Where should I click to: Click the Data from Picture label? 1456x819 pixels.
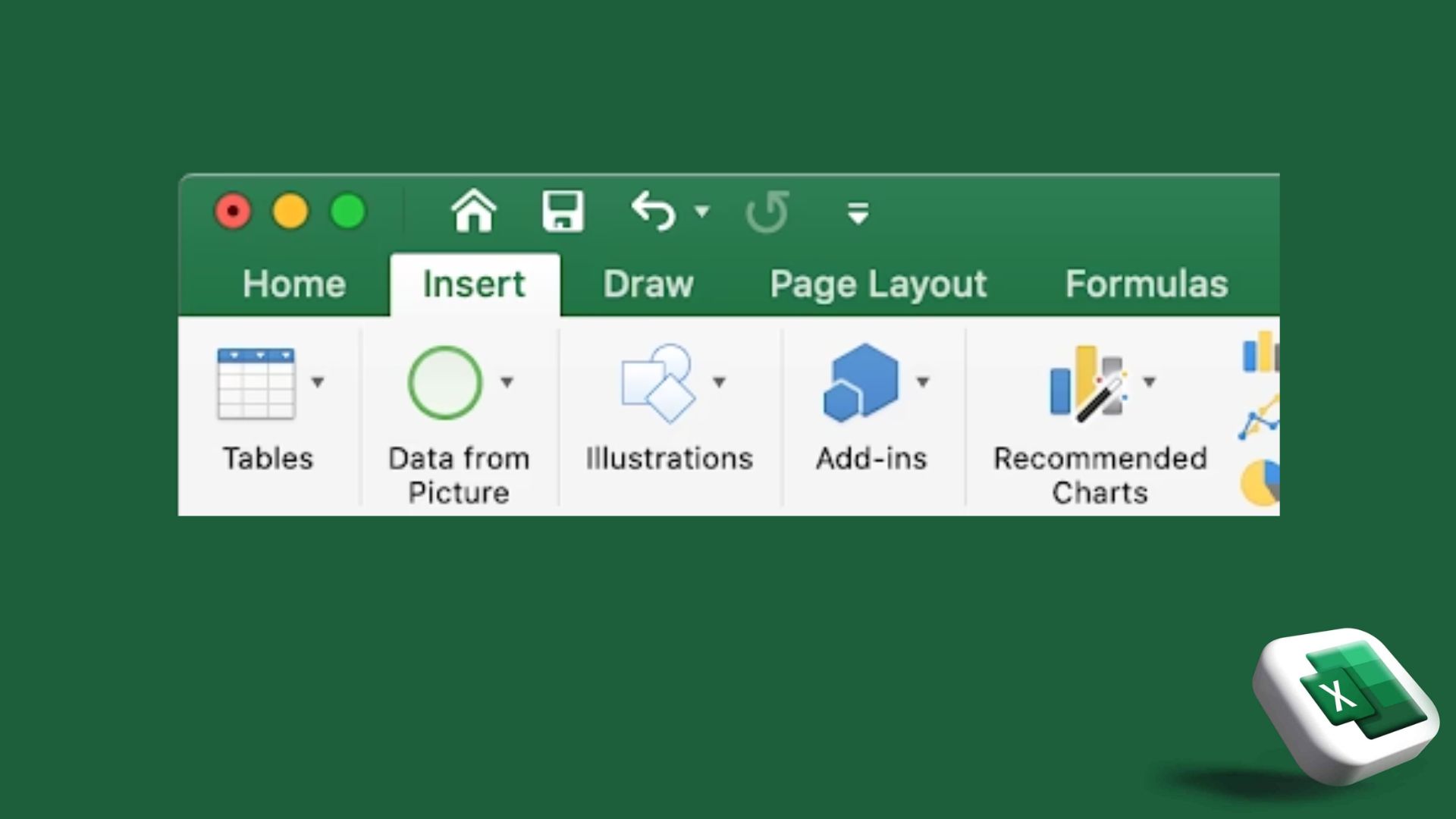(459, 475)
